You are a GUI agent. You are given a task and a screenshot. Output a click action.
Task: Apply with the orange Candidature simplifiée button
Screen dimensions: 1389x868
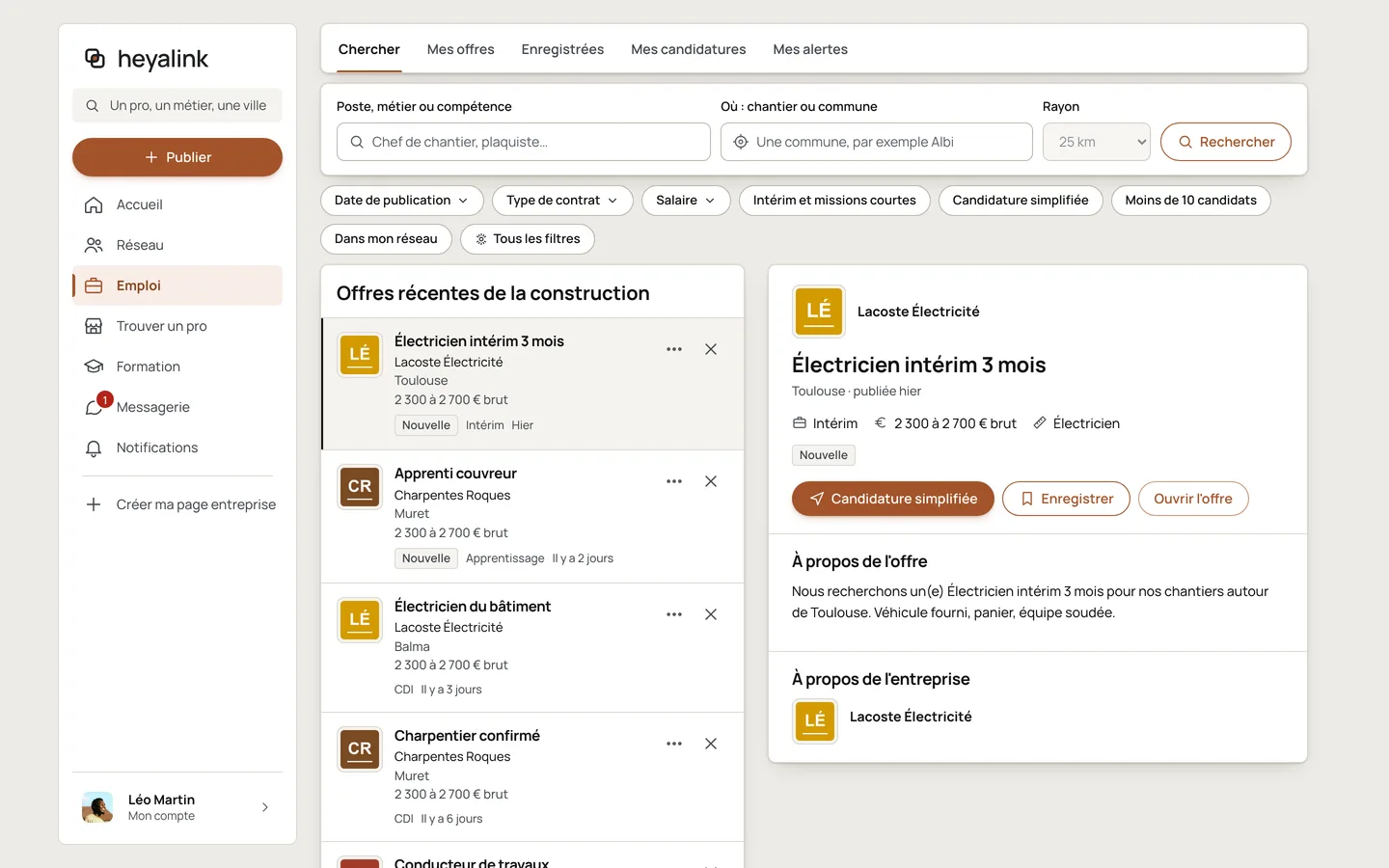point(893,499)
